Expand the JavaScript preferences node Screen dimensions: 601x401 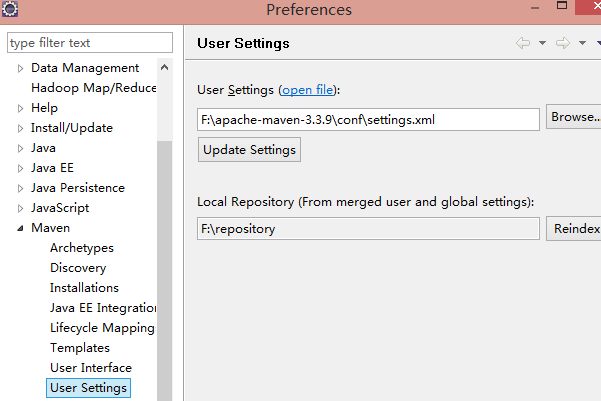(20, 208)
